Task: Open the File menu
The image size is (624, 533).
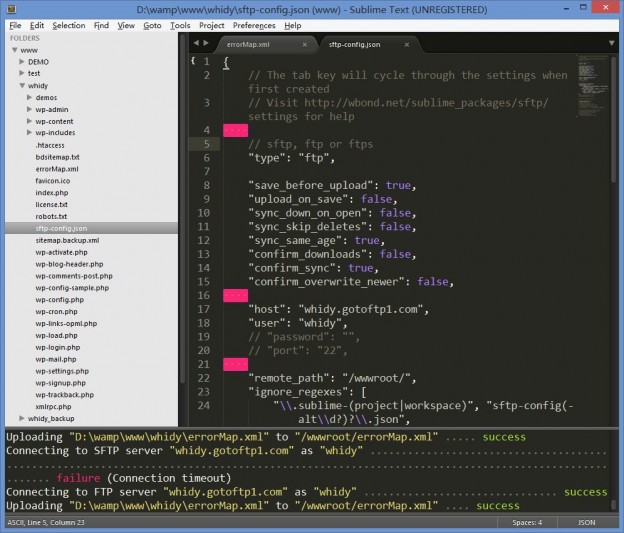Action: coord(15,25)
